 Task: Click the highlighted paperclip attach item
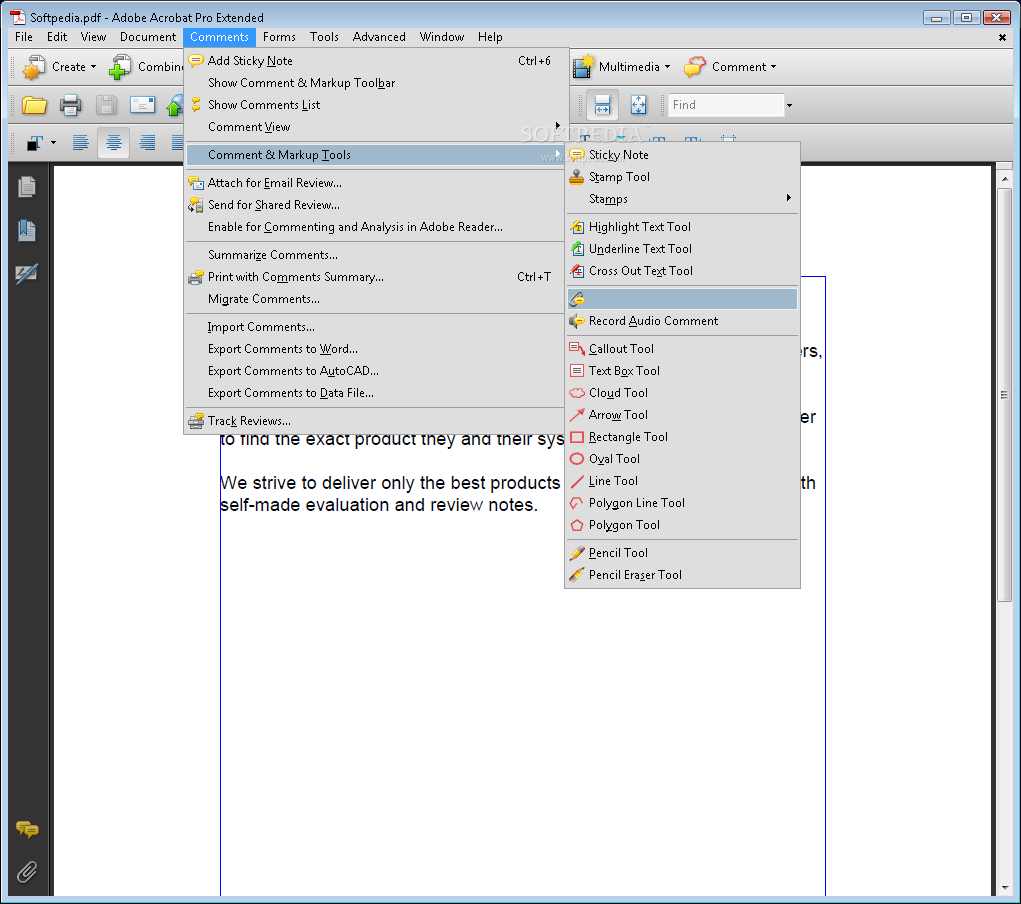click(682, 299)
